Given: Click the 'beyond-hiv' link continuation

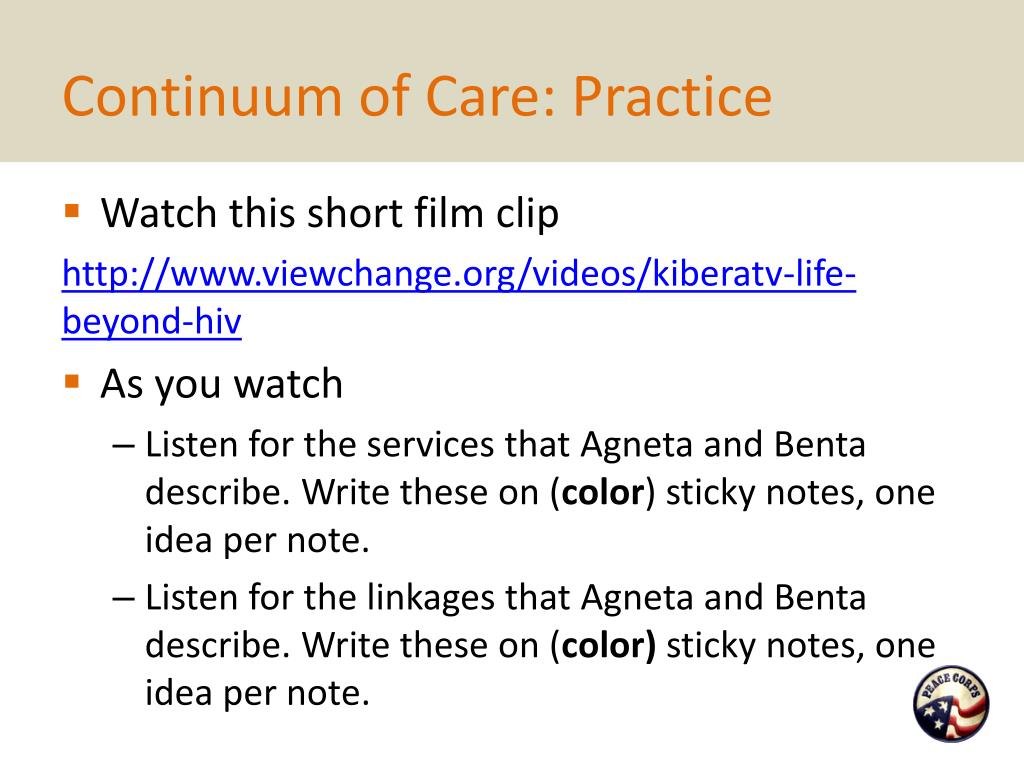Looking at the screenshot, I should click(x=152, y=321).
